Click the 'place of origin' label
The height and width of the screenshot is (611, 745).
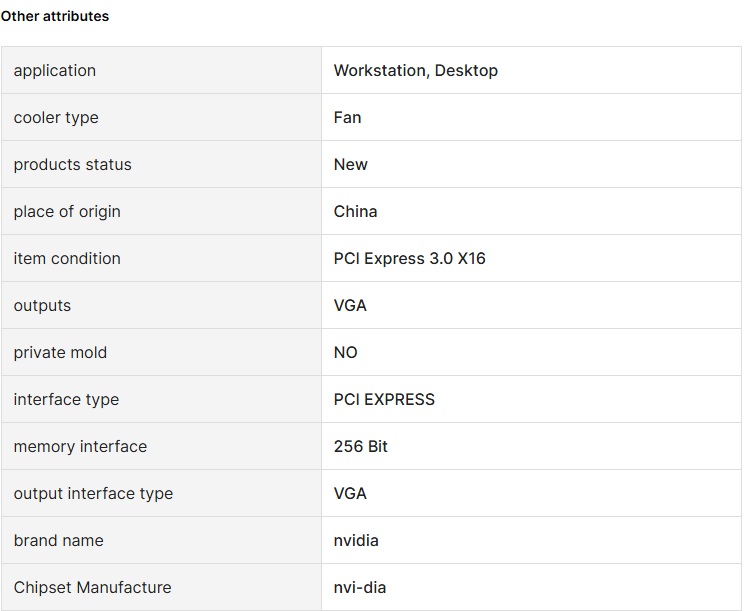click(67, 211)
